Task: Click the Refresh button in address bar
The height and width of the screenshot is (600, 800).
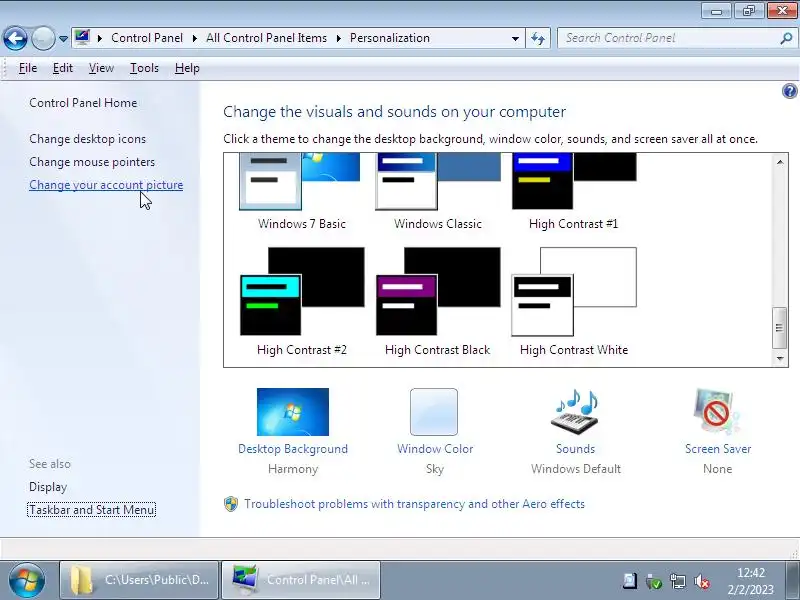Action: coord(538,38)
